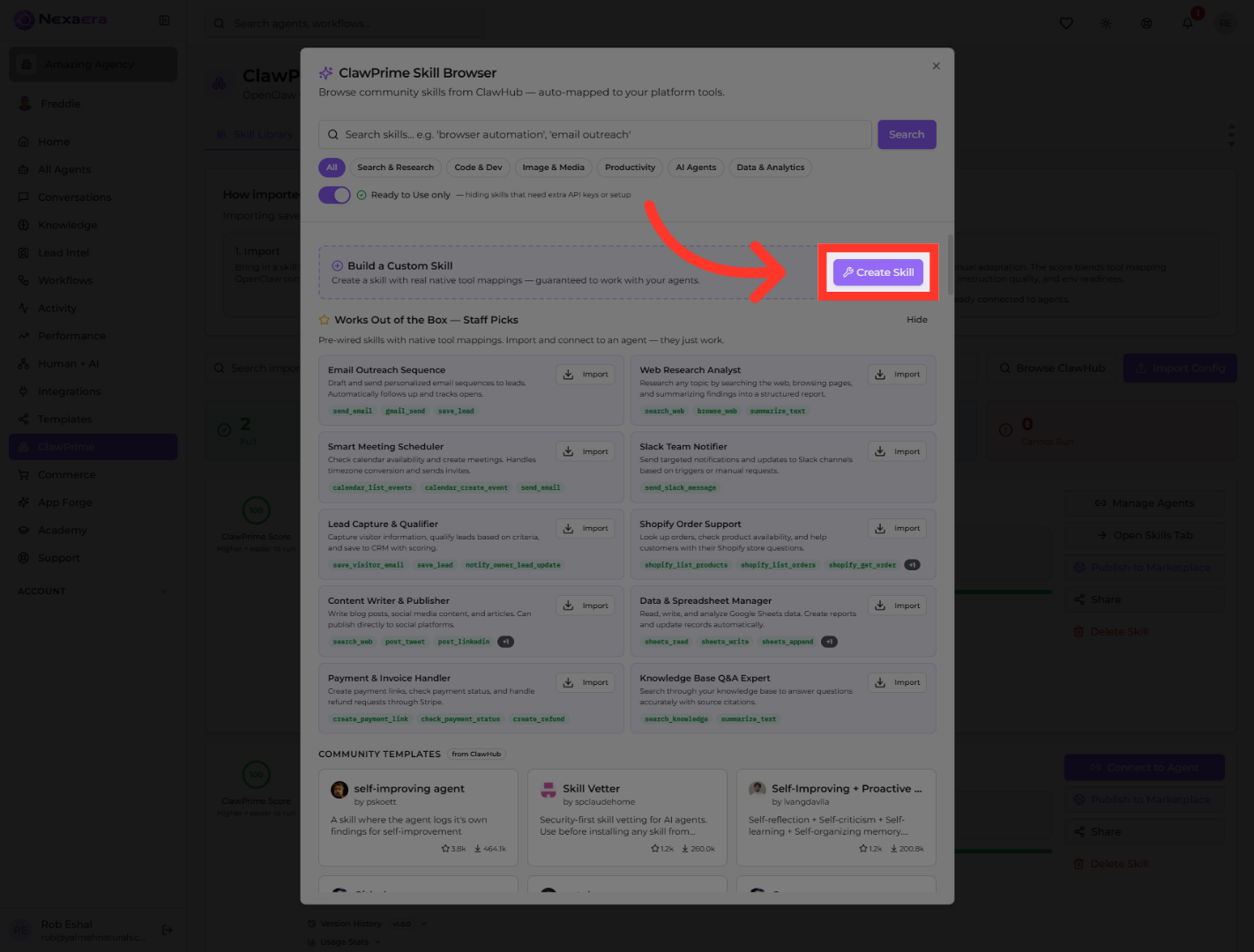The width and height of the screenshot is (1254, 952).
Task: Expand the +1 tools badge on Shopify Order Support
Action: click(x=913, y=565)
